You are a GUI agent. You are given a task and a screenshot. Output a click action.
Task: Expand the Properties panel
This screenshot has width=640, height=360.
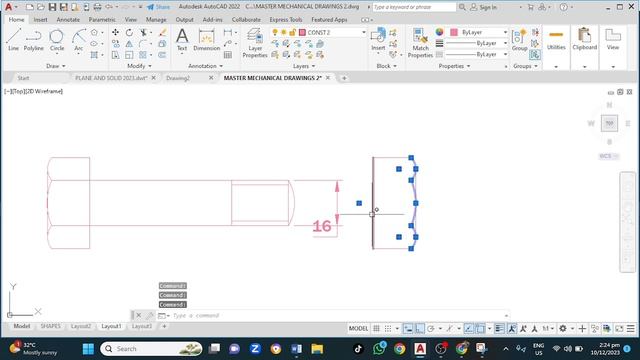tap(454, 66)
